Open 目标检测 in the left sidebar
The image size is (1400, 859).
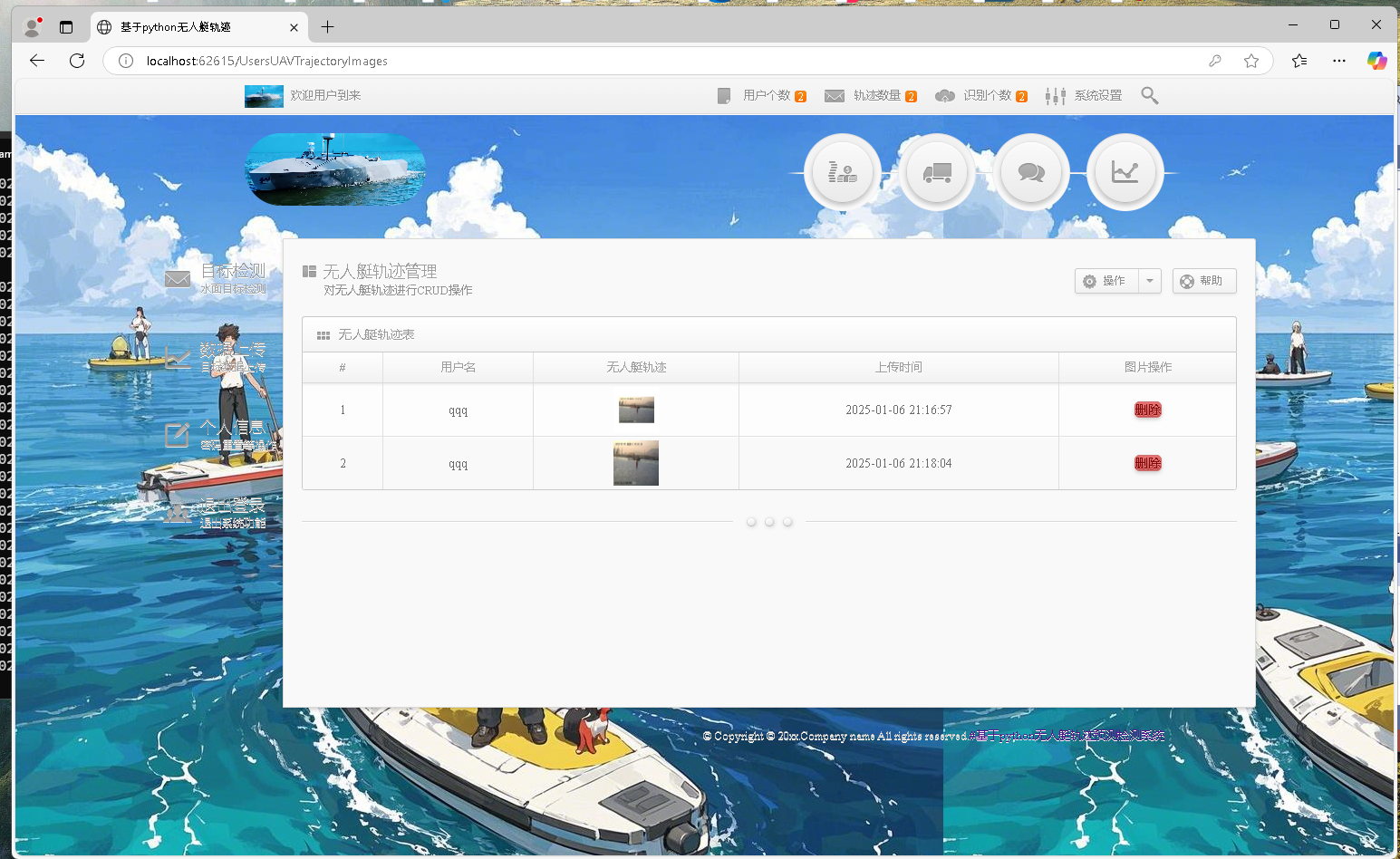pyautogui.click(x=217, y=278)
